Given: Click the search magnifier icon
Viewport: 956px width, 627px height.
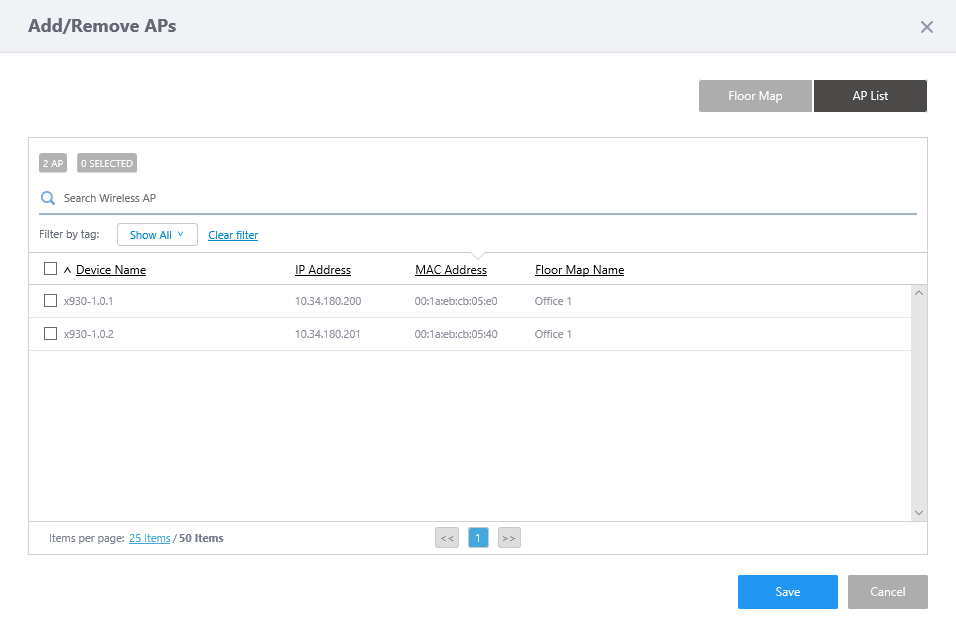Looking at the screenshot, I should [x=47, y=198].
